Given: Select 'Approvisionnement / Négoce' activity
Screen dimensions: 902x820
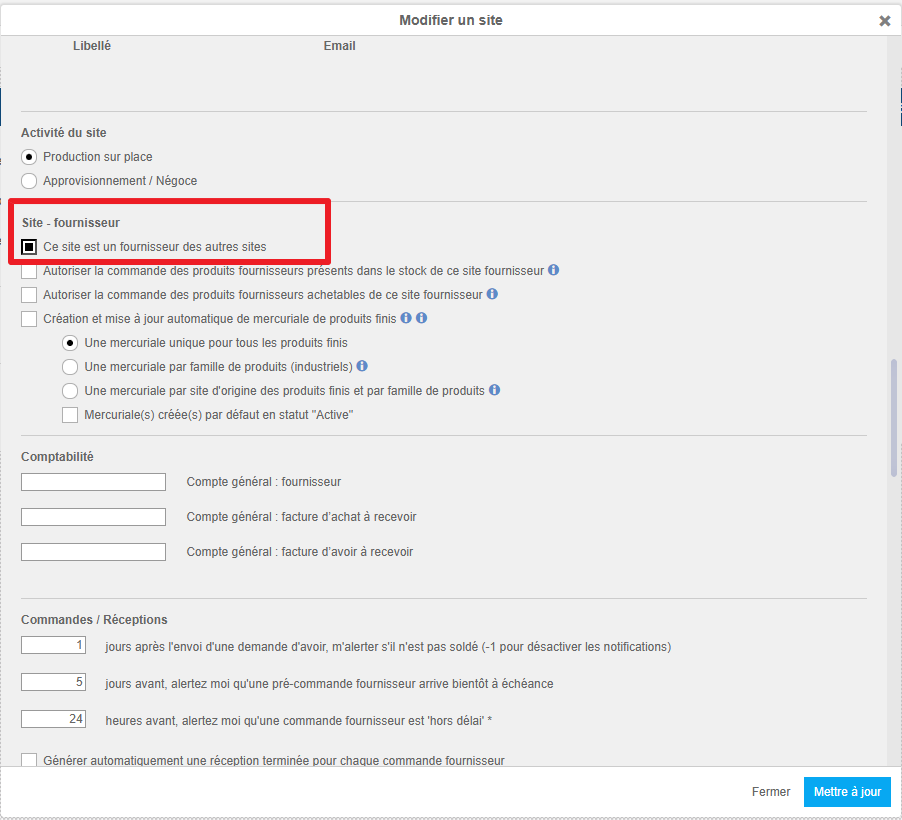Looking at the screenshot, I should coord(29,181).
